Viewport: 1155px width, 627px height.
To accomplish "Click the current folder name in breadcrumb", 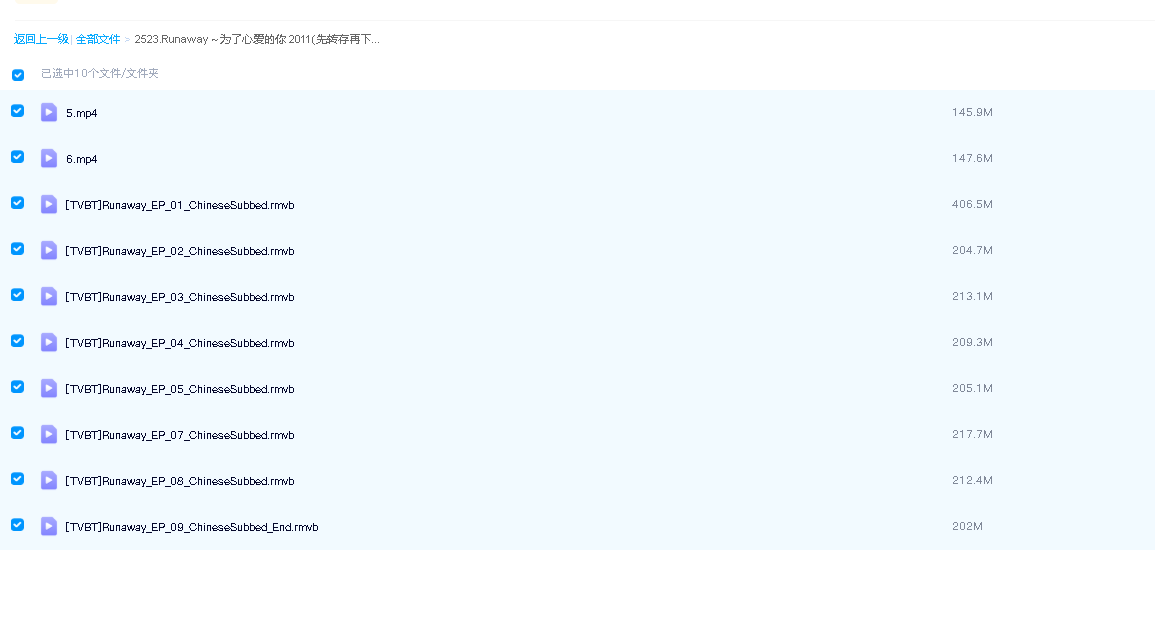I will (x=257, y=39).
